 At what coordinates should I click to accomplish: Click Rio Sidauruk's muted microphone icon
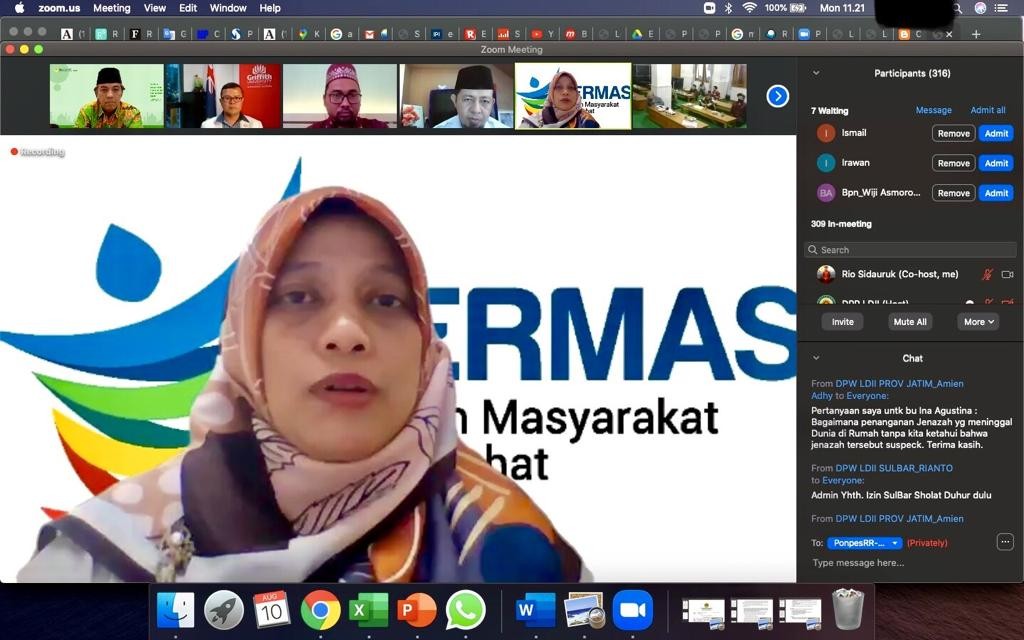click(x=987, y=274)
